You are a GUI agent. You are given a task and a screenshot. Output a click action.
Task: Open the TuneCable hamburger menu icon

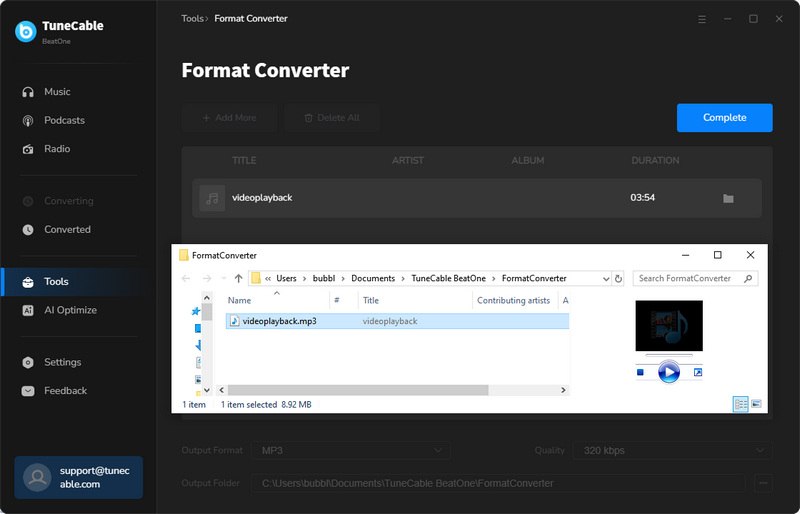(x=702, y=19)
